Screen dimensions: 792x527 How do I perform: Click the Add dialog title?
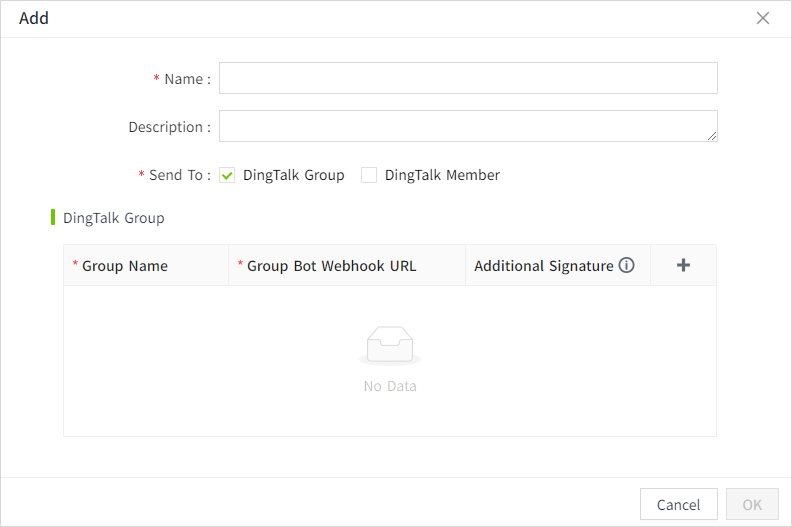[x=34, y=18]
